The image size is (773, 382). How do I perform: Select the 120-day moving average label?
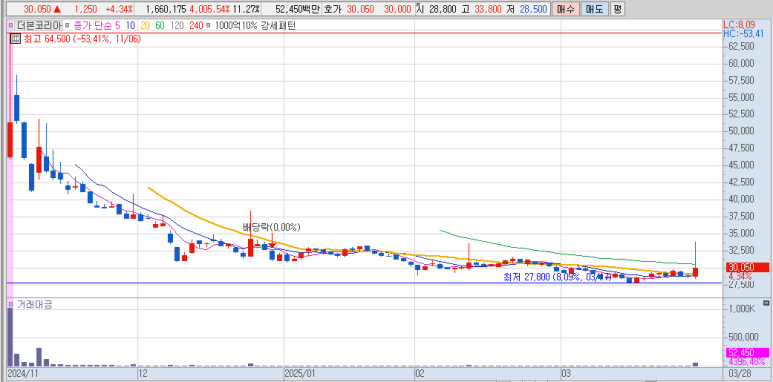(x=176, y=25)
